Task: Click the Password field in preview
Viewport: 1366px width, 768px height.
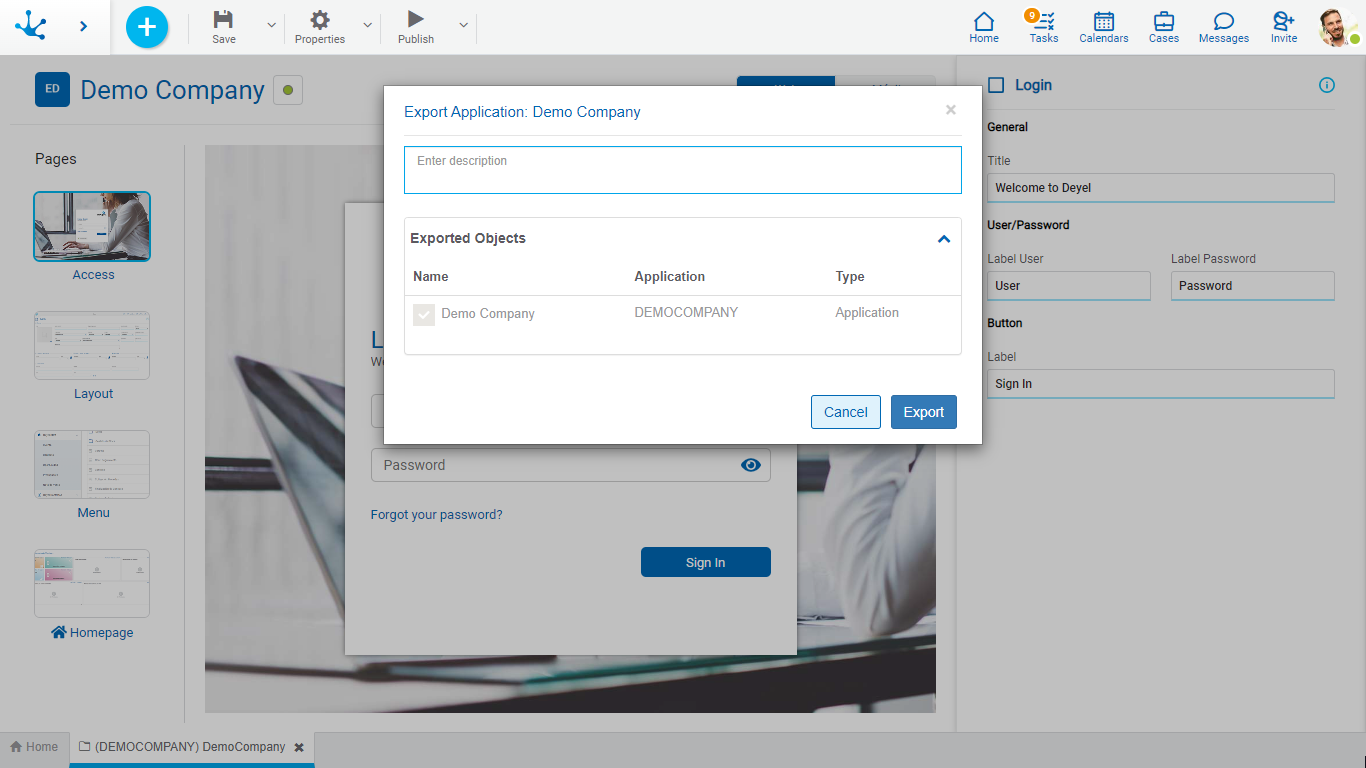Action: coord(571,465)
